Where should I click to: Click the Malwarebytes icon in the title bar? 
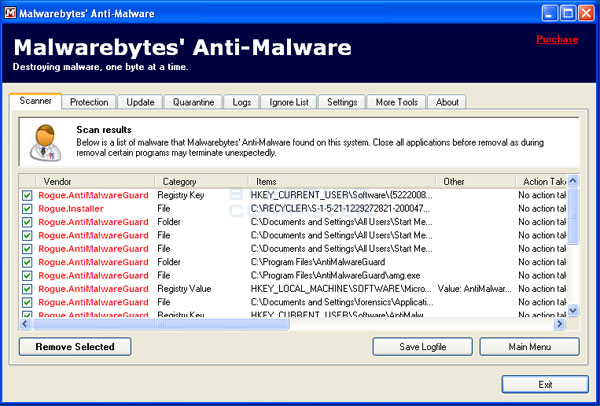click(10, 13)
